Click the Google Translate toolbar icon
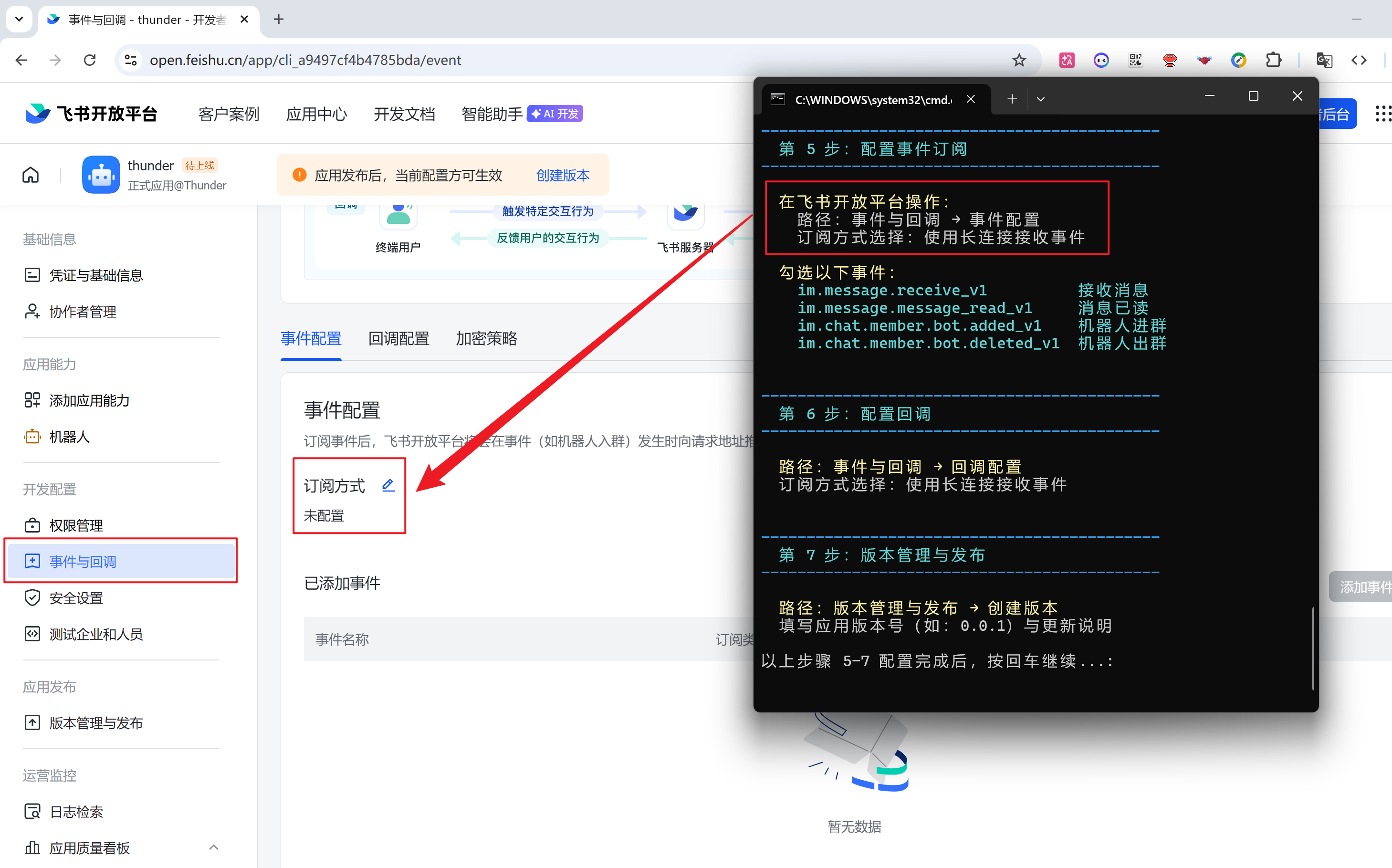The width and height of the screenshot is (1392, 868). (1324, 60)
